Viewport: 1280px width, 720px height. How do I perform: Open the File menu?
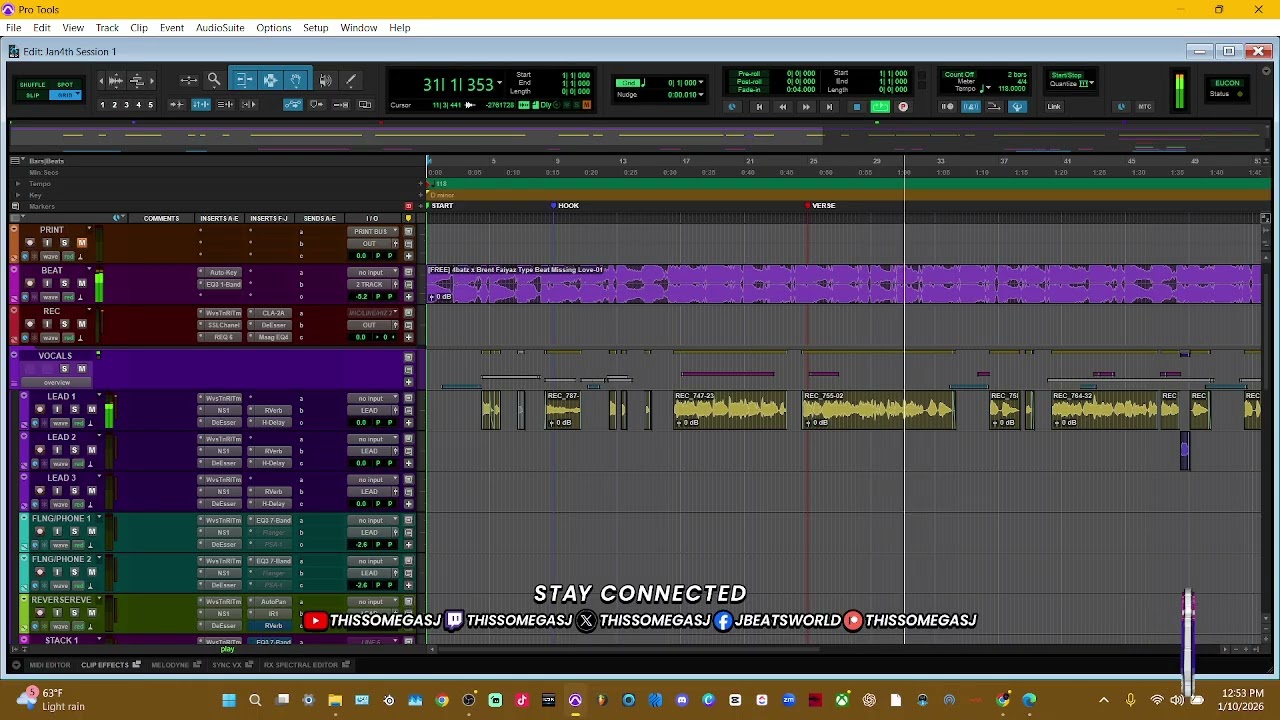coord(14,28)
